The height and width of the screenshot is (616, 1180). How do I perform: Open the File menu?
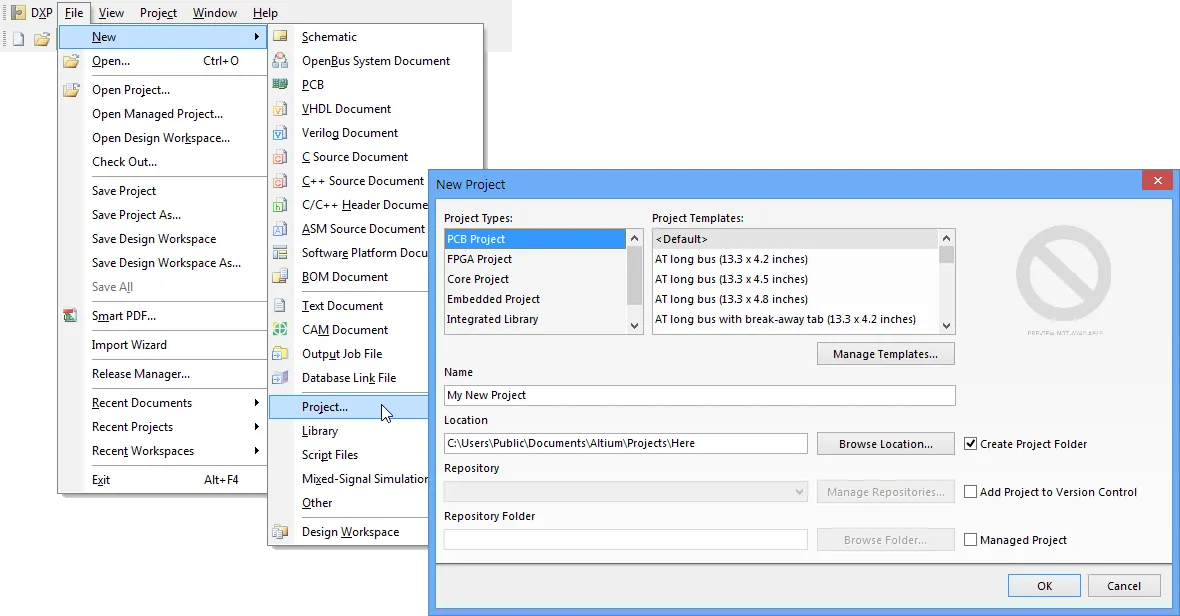(74, 13)
